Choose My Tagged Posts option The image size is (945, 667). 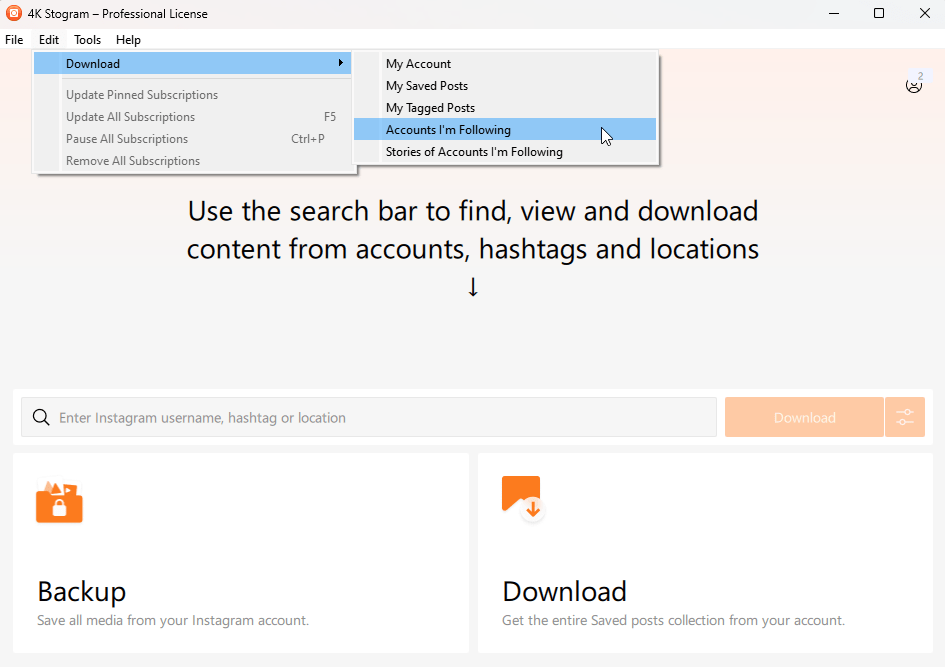pos(505,108)
